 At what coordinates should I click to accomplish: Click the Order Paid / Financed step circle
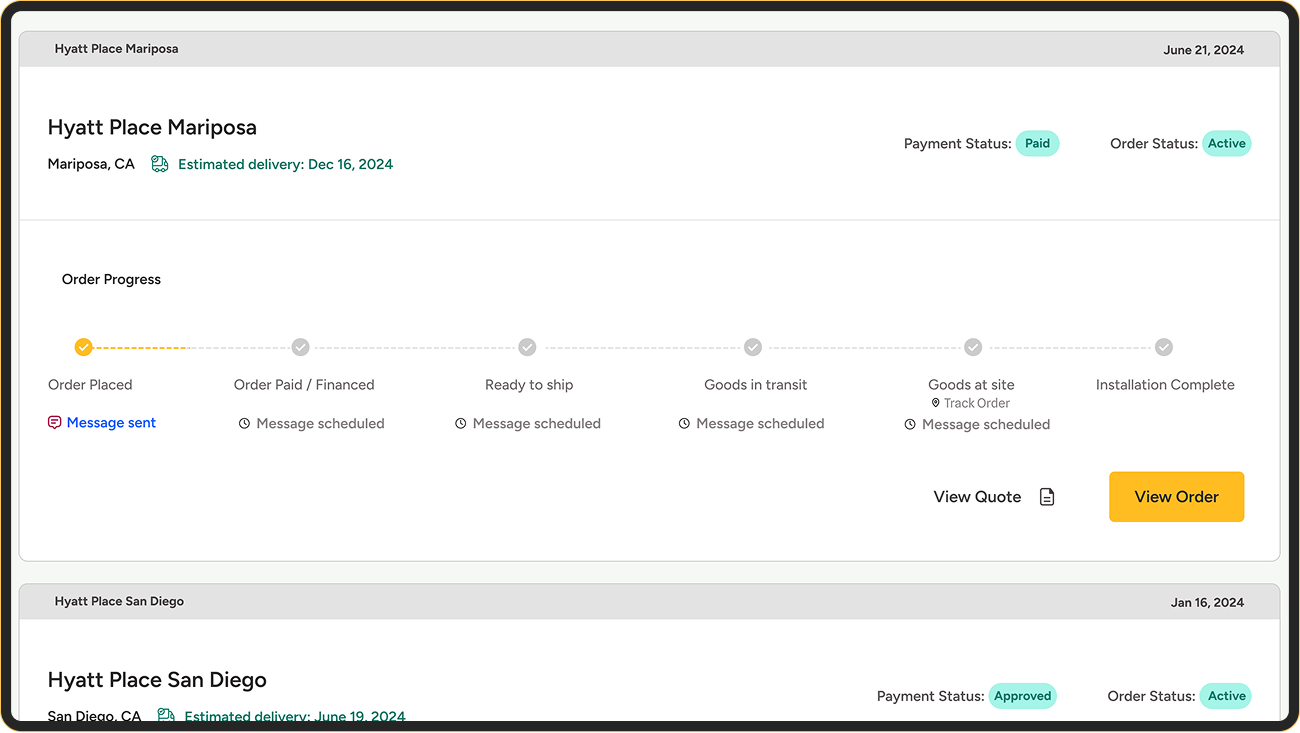300,347
